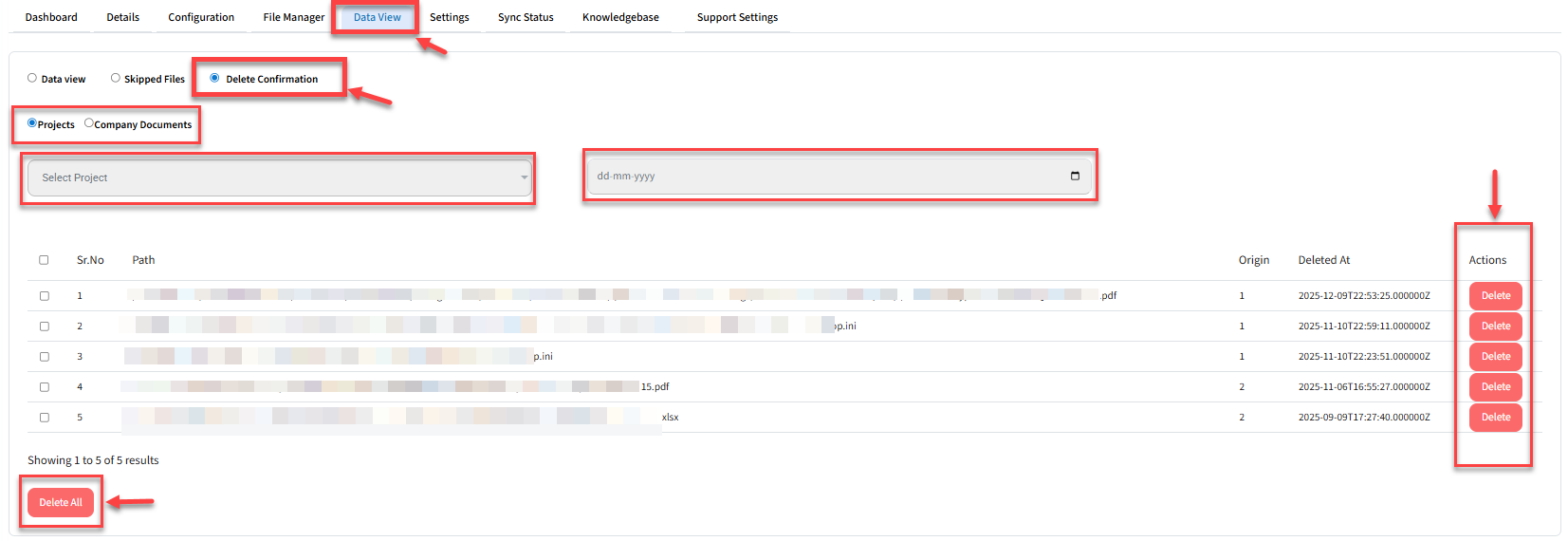Choose the Data view radio button
This screenshot has height=541, width=1568.
32,78
